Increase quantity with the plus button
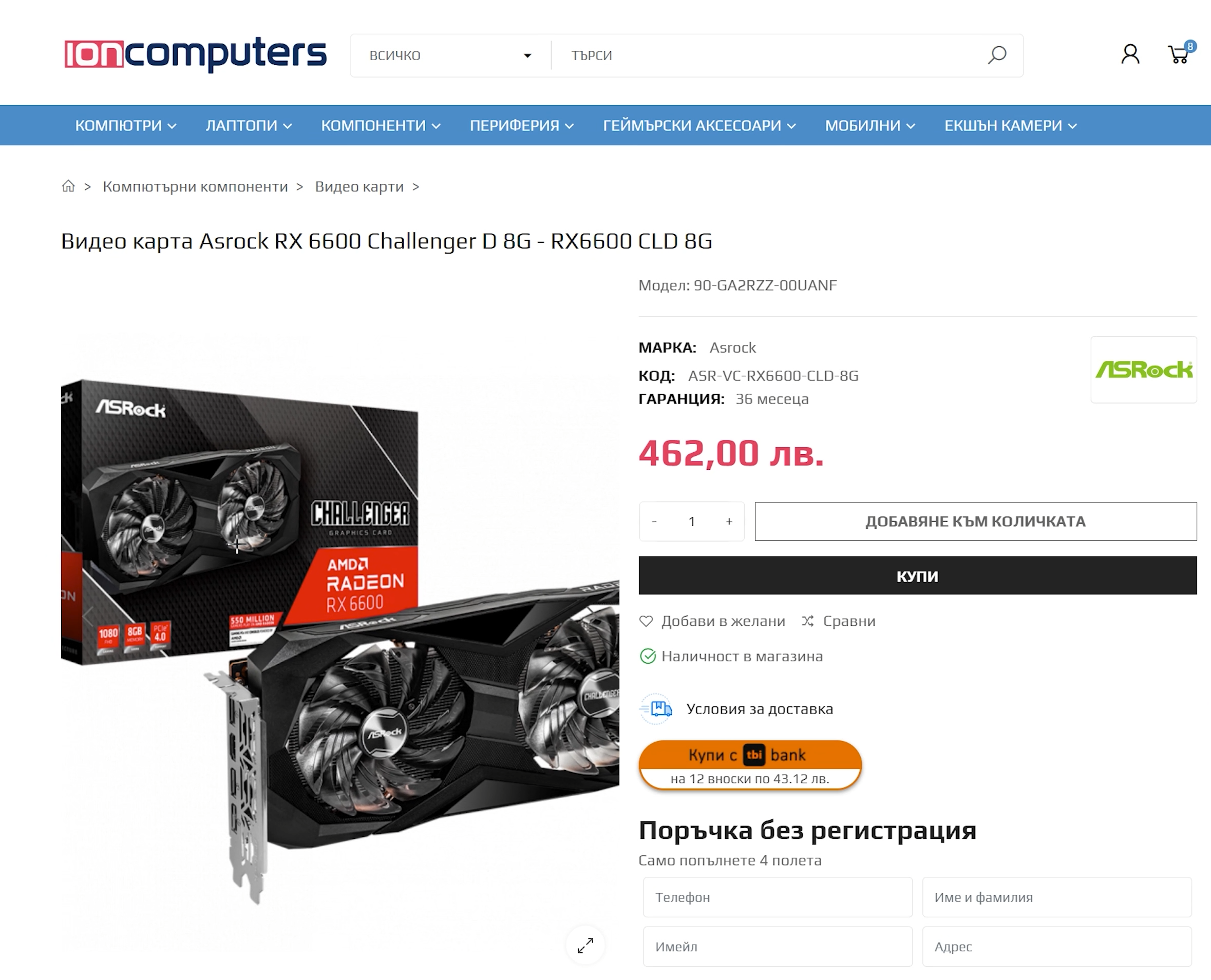This screenshot has width=1211, height=980. tap(729, 522)
